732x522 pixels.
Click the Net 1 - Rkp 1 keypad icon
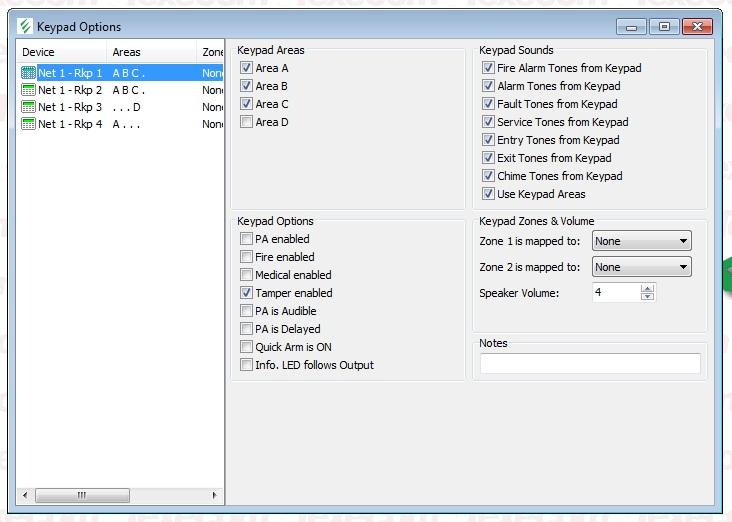(28, 73)
